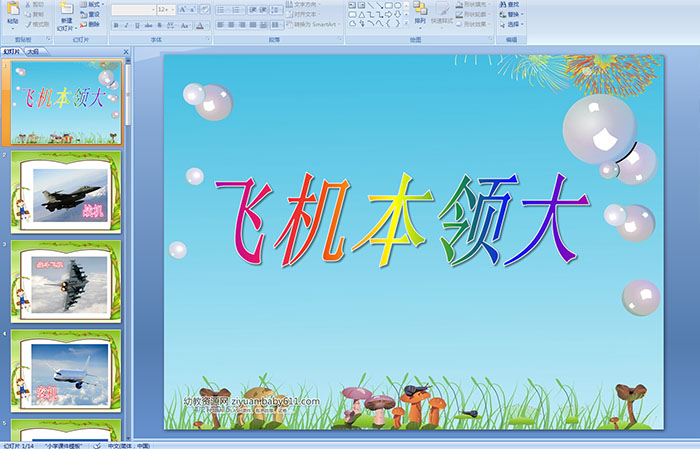
Task: Decrease font size with Shrink Font
Action: (x=193, y=9)
